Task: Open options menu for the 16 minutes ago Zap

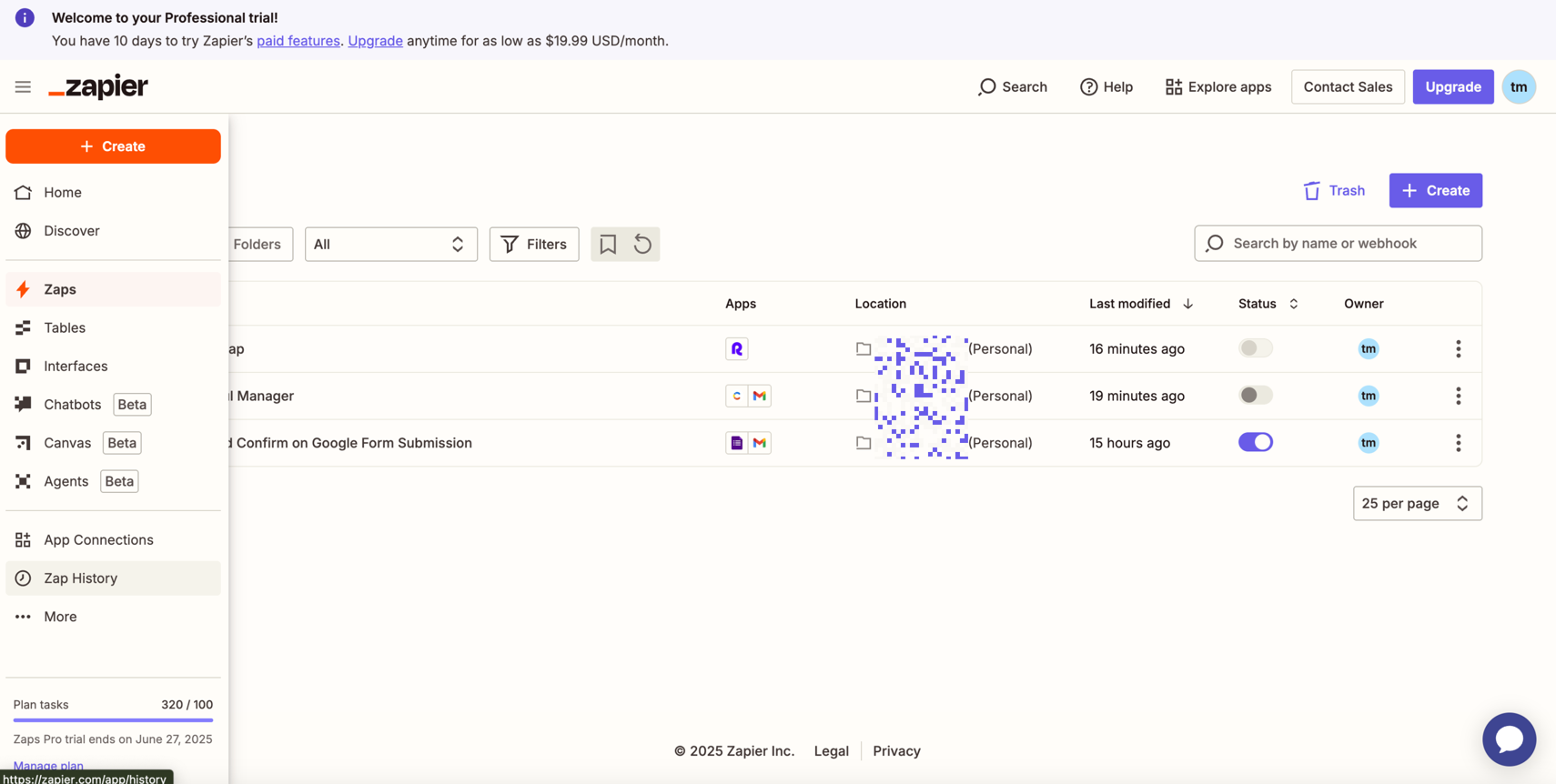Action: (1458, 348)
